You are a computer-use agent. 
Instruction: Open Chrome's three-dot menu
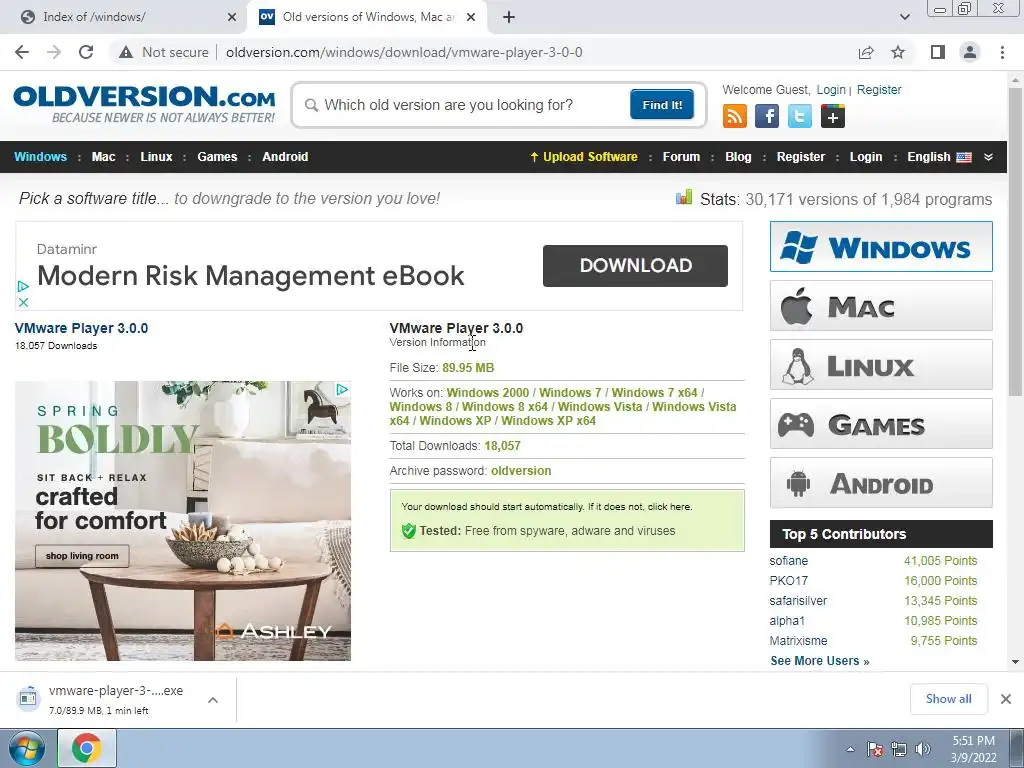1002,52
